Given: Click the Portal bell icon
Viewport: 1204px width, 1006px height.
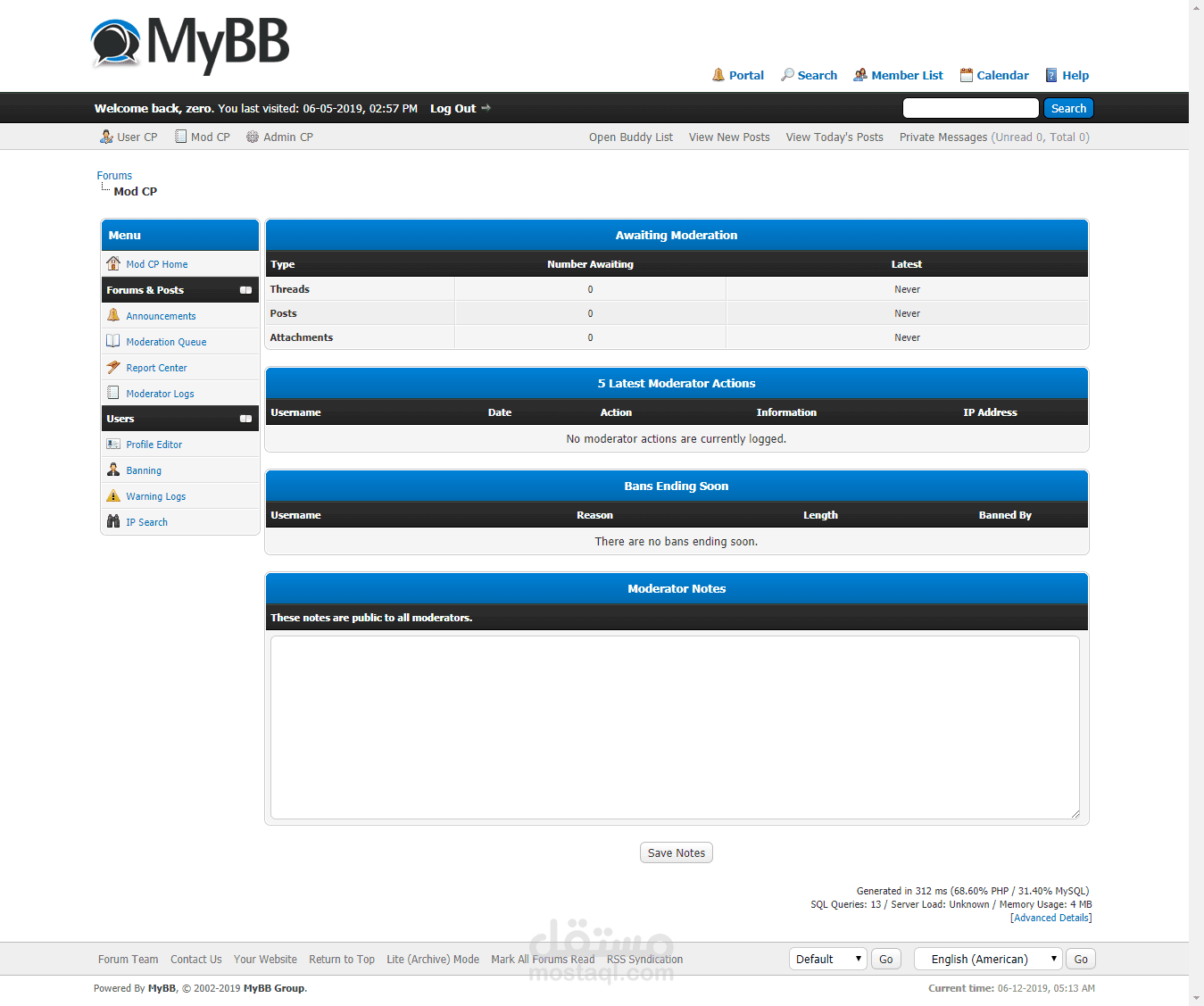Looking at the screenshot, I should point(718,75).
